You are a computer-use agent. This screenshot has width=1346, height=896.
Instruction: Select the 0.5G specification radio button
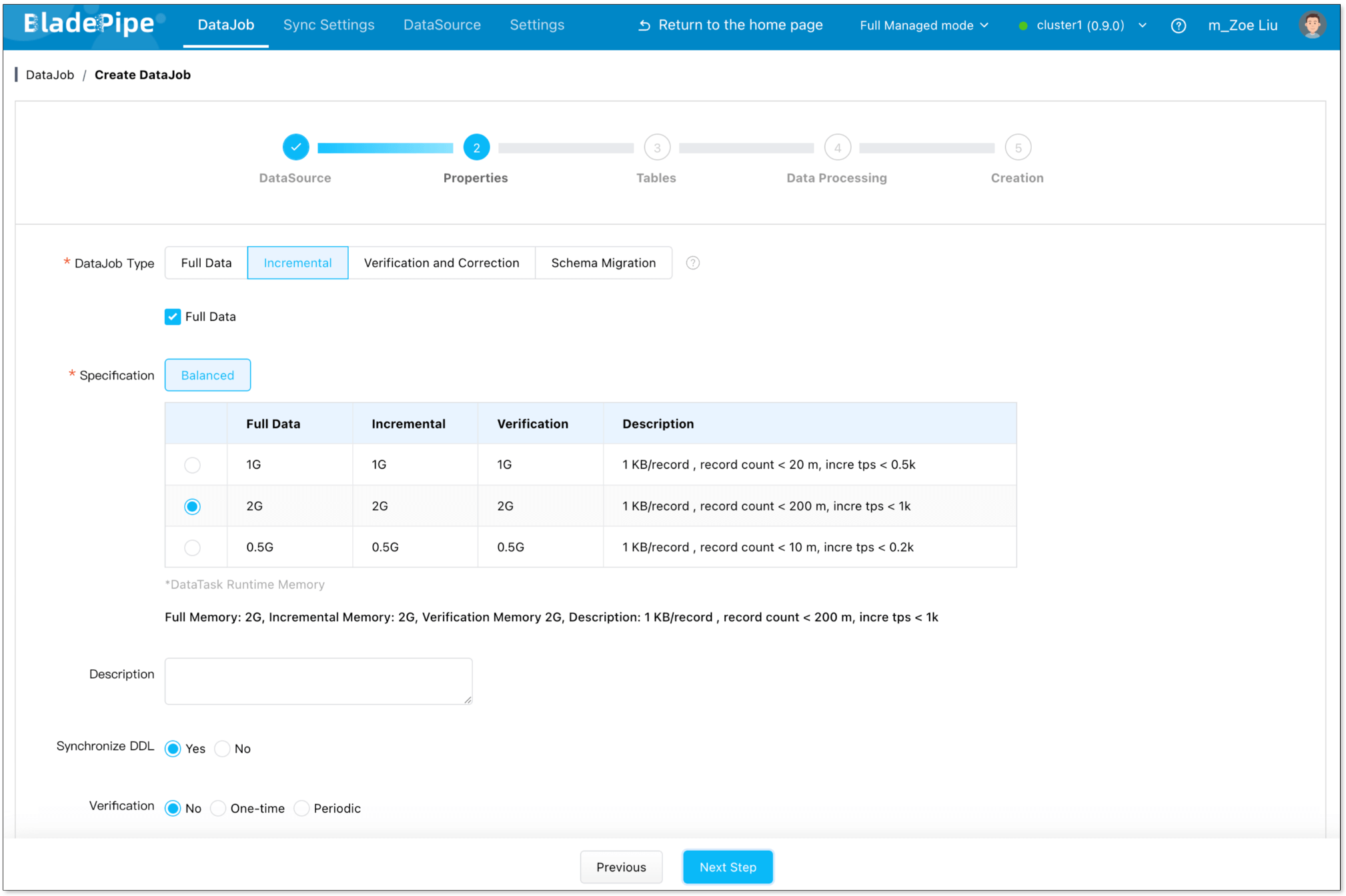click(x=192, y=547)
